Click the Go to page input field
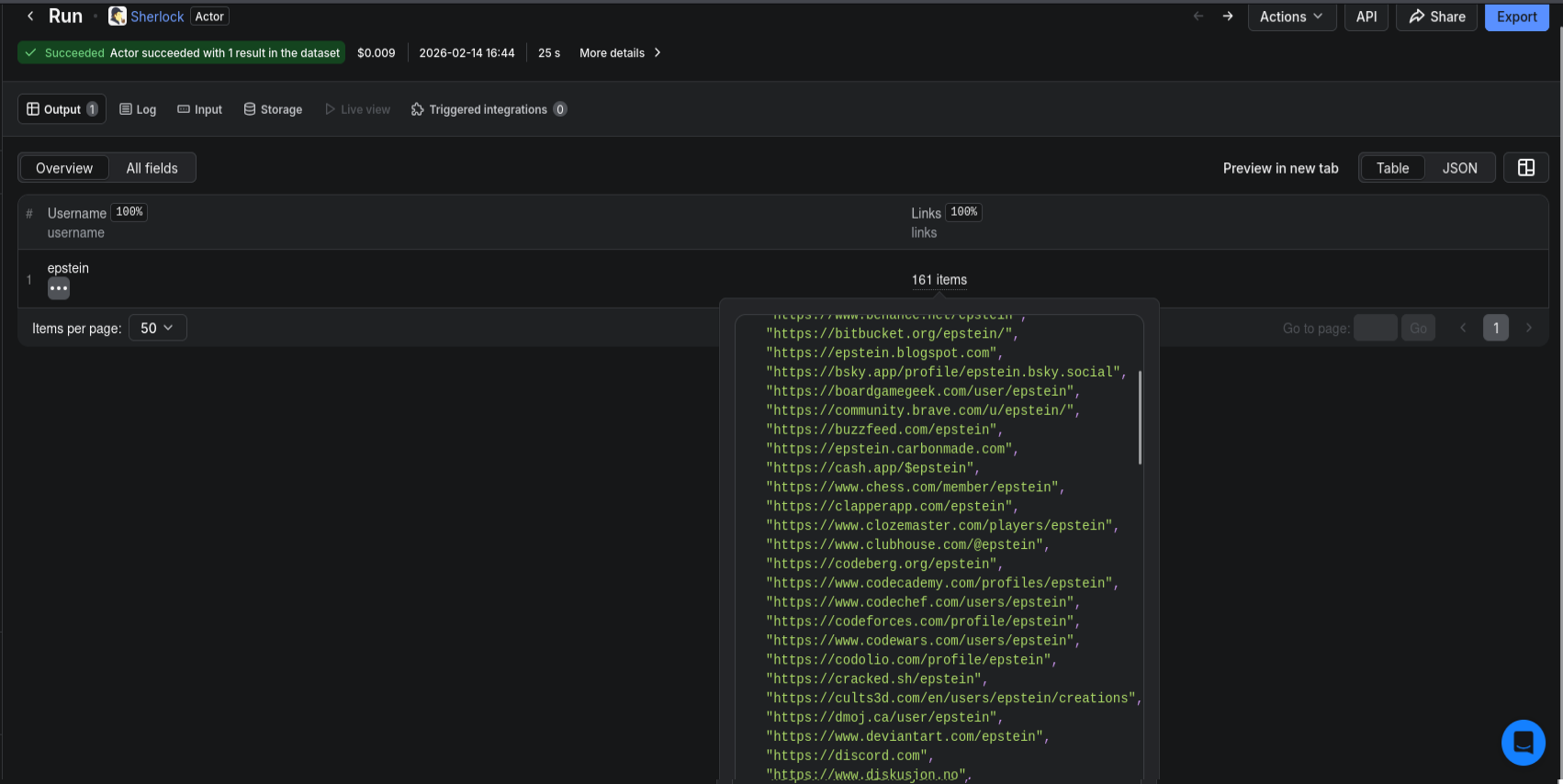 click(x=1375, y=328)
